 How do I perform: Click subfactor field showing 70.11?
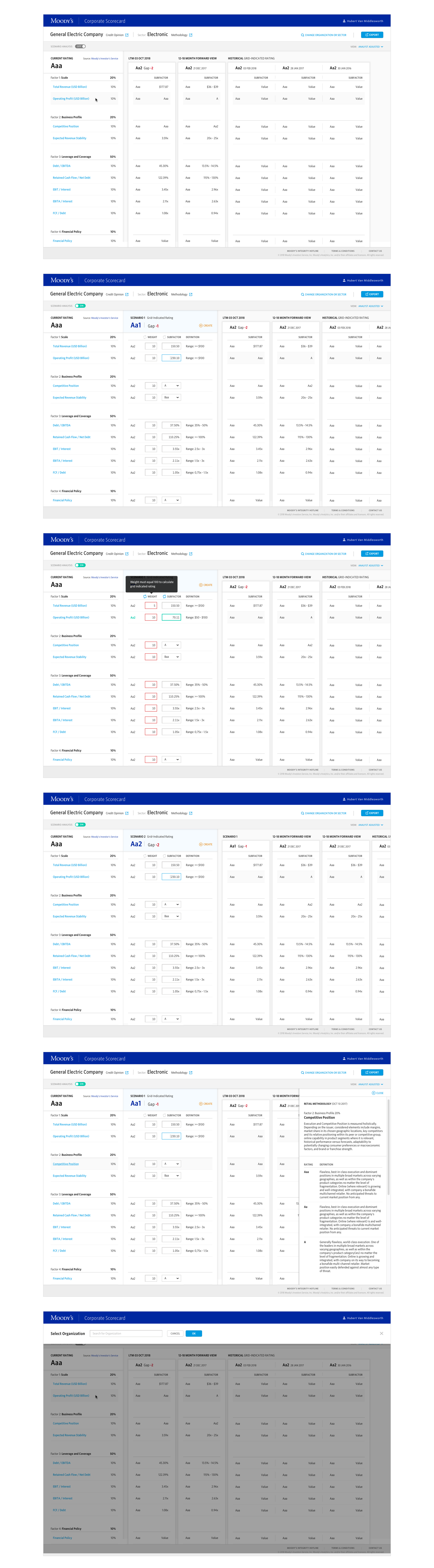(172, 617)
